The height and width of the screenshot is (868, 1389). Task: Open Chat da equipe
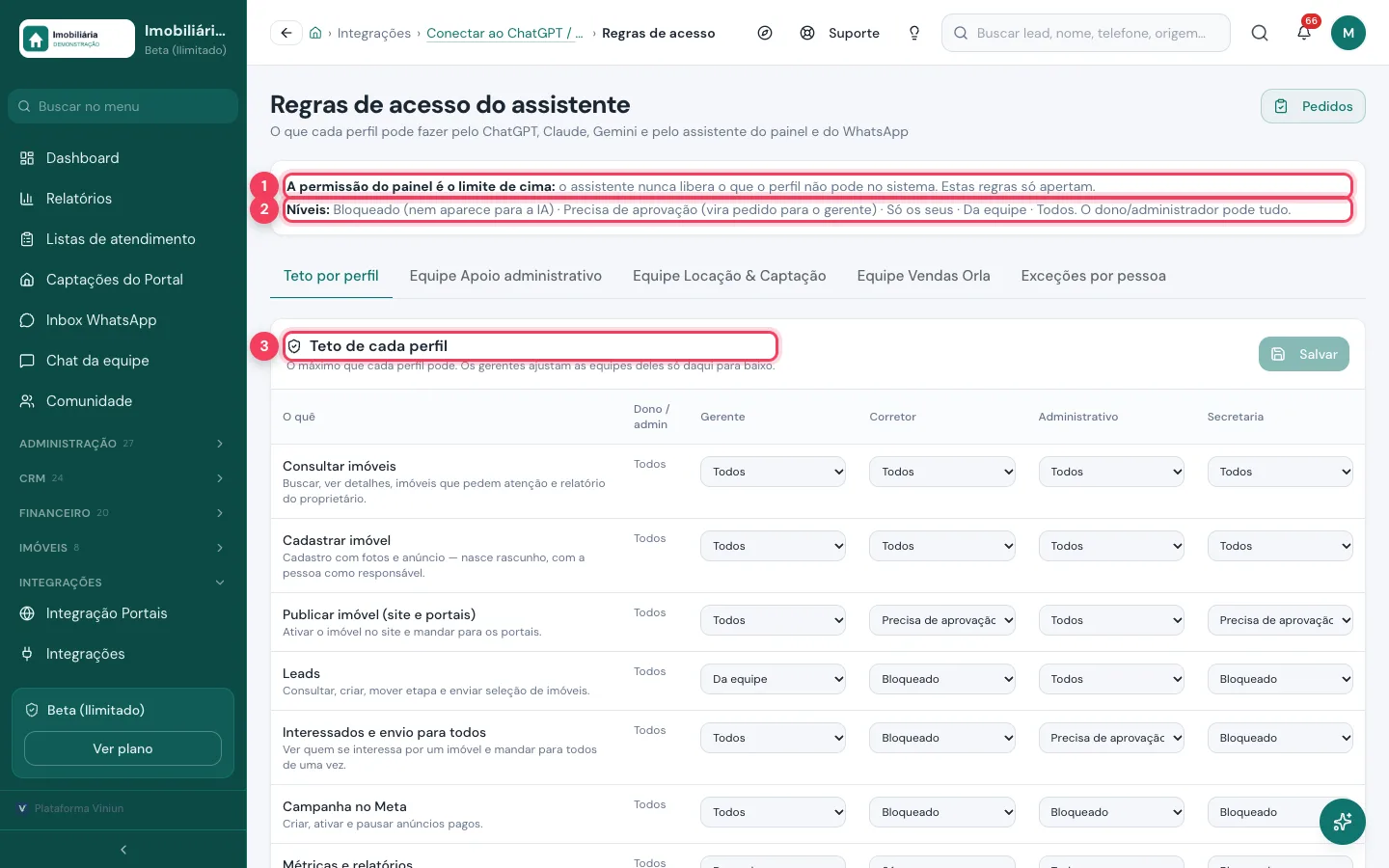(x=123, y=361)
